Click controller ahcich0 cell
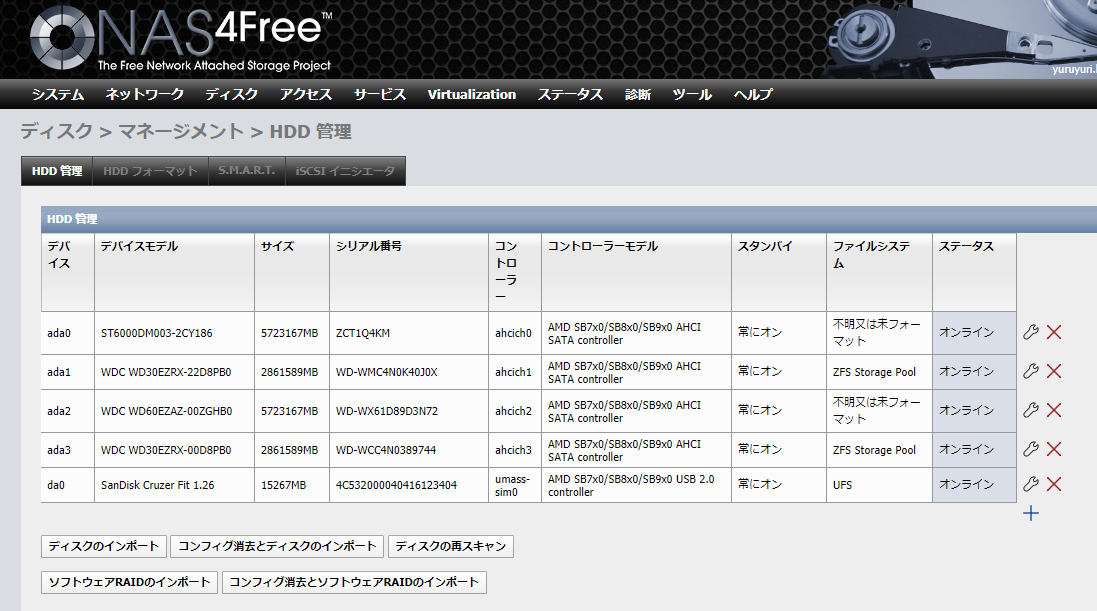The width and height of the screenshot is (1097, 611). click(x=515, y=333)
